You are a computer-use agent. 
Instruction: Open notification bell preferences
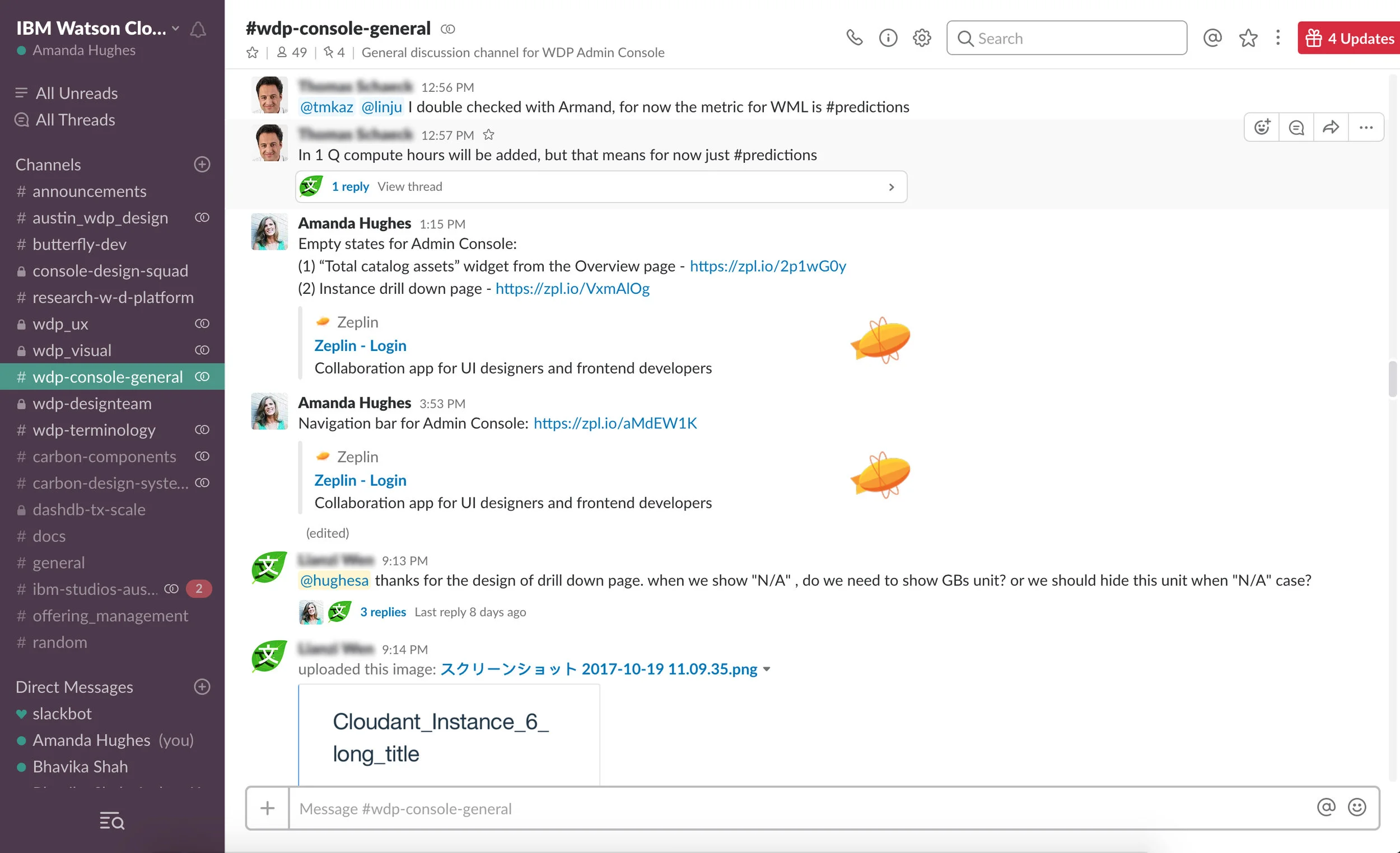click(x=198, y=30)
